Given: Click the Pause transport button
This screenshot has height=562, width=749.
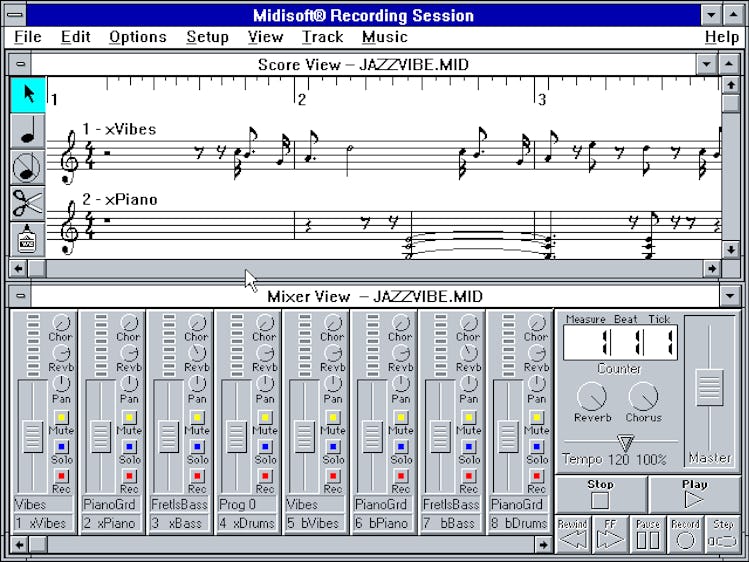Looking at the screenshot, I should point(648,534).
